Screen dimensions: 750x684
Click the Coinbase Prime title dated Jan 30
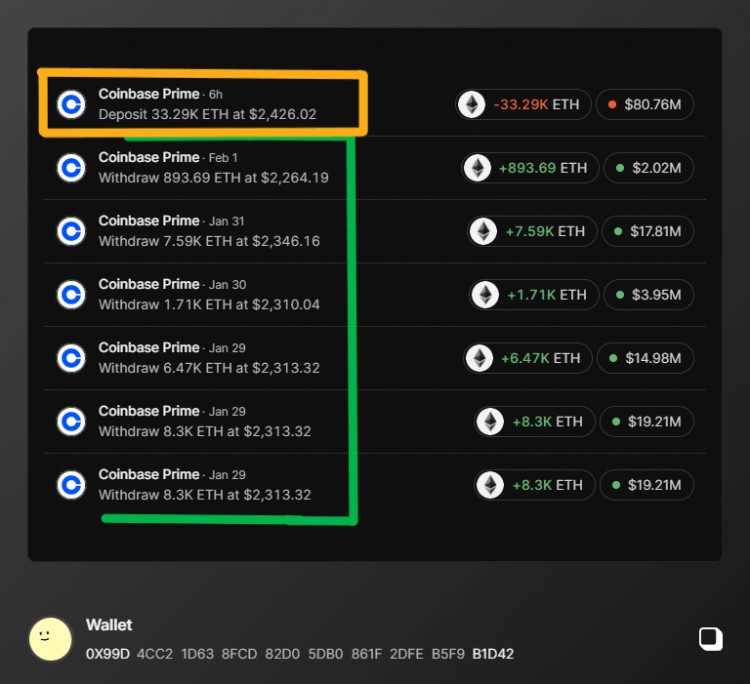[x=149, y=284]
